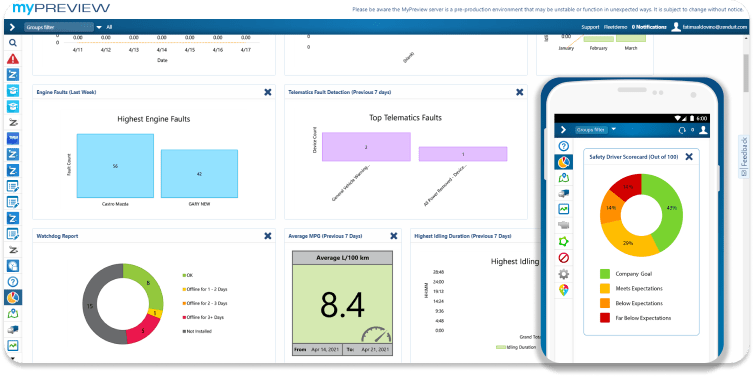Close the Average MPG widget
754x376 pixels.
[x=394, y=236]
